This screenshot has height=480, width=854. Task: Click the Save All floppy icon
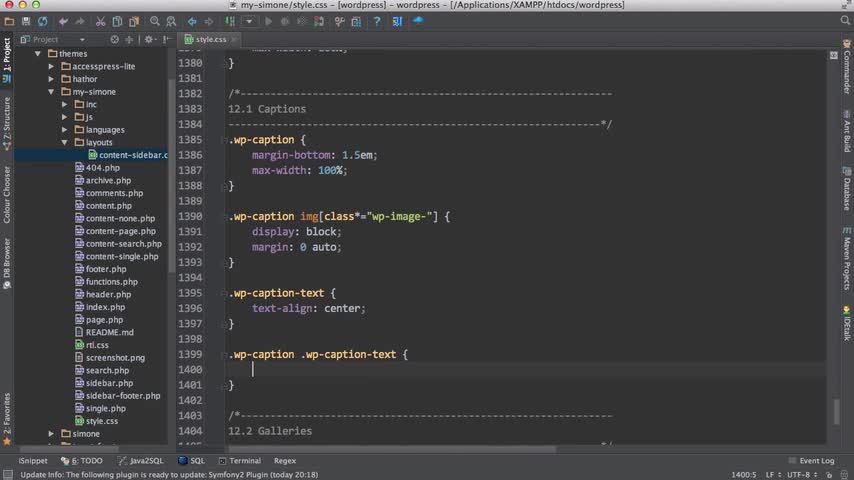click(26, 21)
